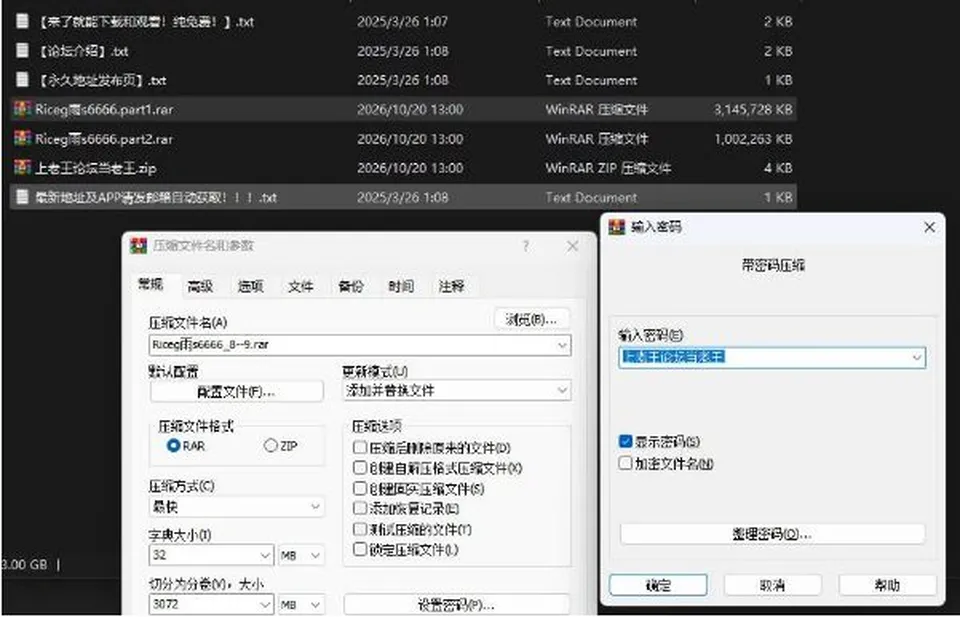Check 测试压缩的文件 option

(x=360, y=529)
